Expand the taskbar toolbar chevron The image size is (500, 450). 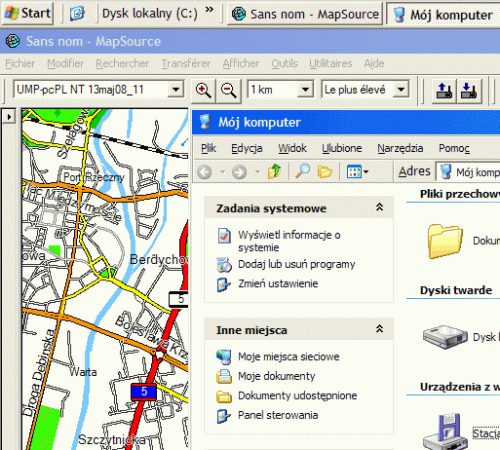point(209,9)
